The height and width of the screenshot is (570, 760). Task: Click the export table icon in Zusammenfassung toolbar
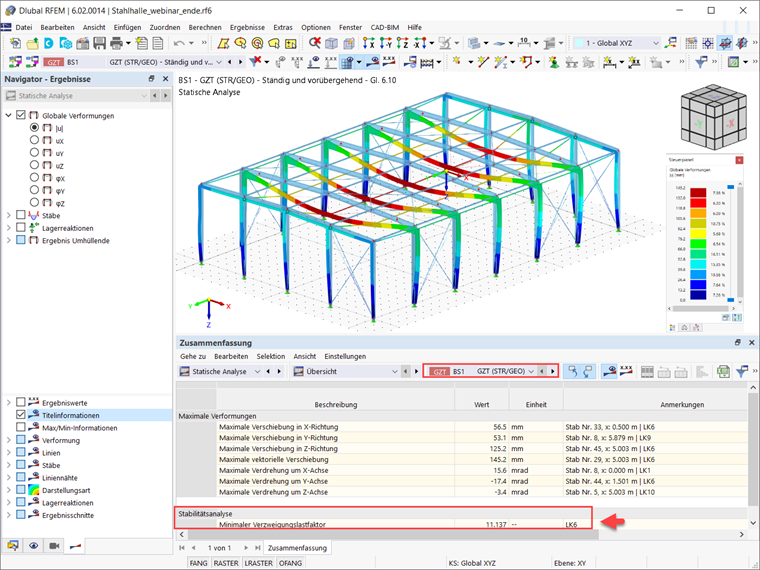click(x=723, y=372)
